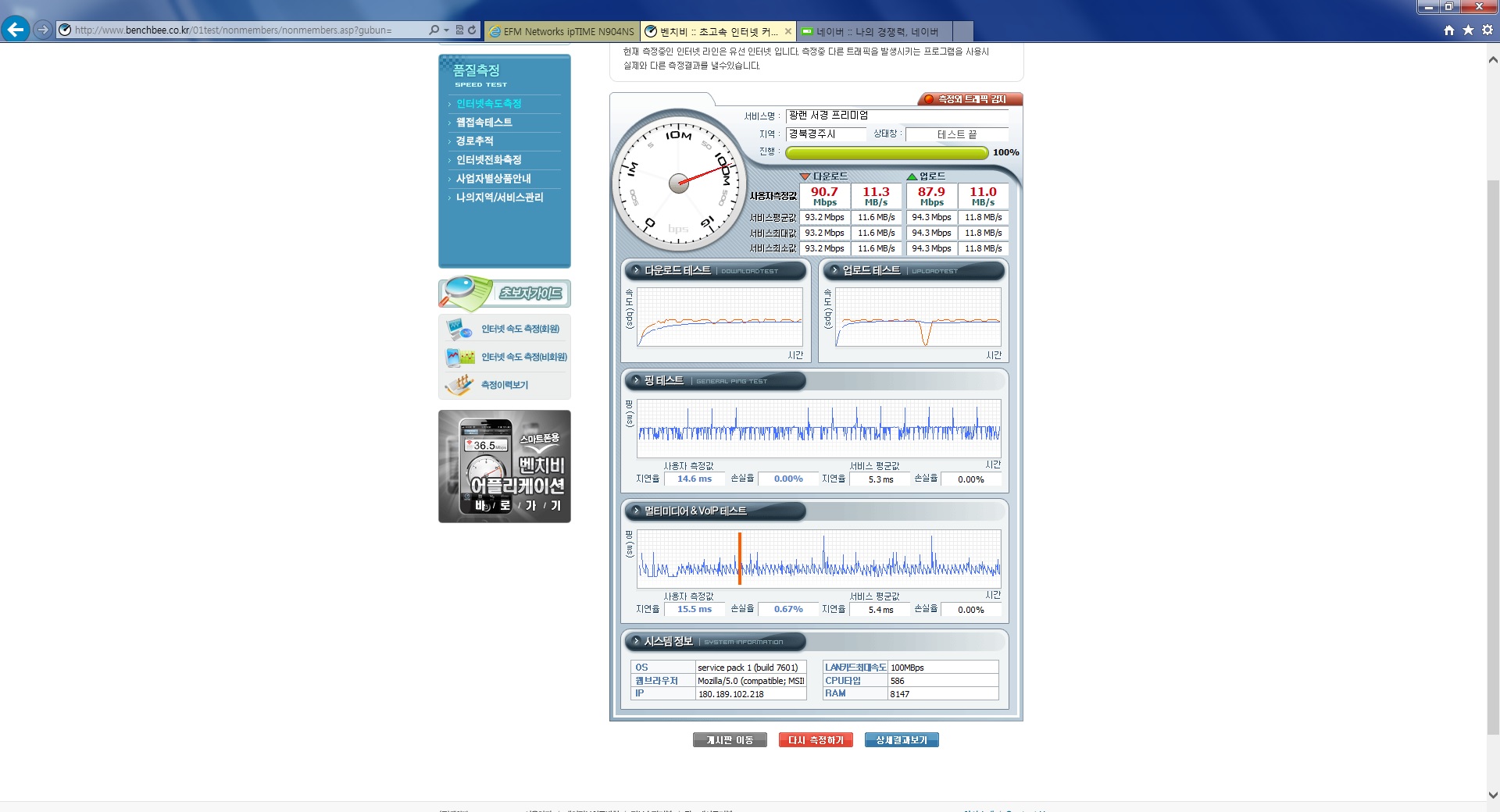Open browser Tools gear icon
Viewport: 1500px width, 812px height.
(x=1487, y=30)
